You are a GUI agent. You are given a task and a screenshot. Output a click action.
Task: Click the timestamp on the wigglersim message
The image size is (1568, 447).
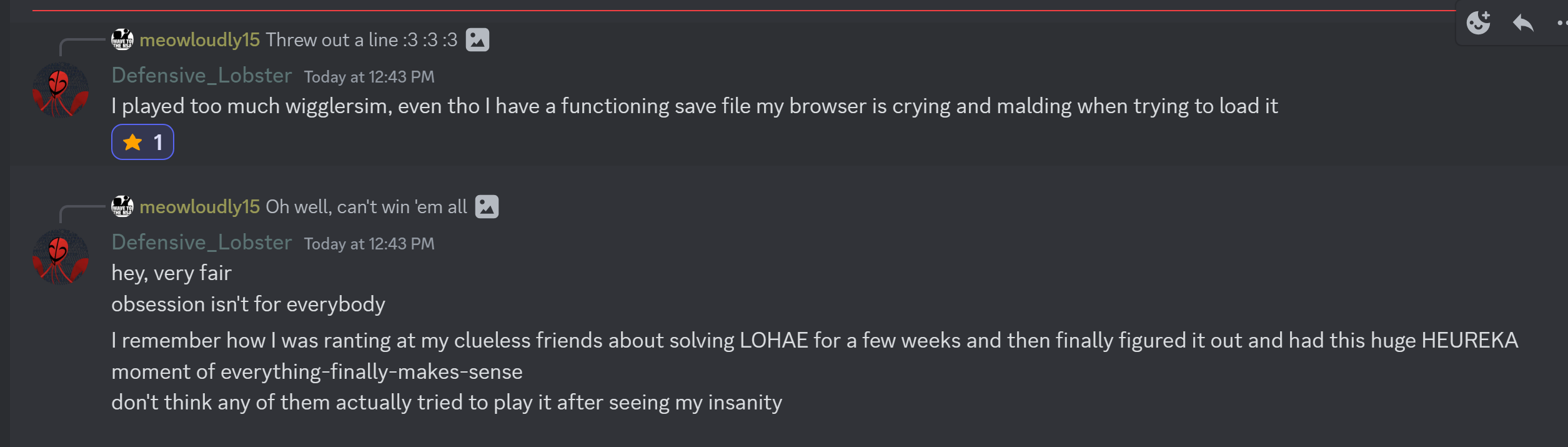tap(369, 77)
